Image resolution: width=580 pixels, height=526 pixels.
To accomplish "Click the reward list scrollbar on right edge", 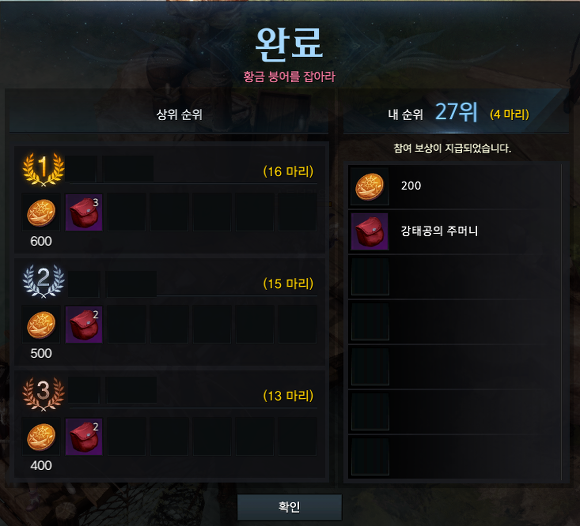I will point(562,322).
